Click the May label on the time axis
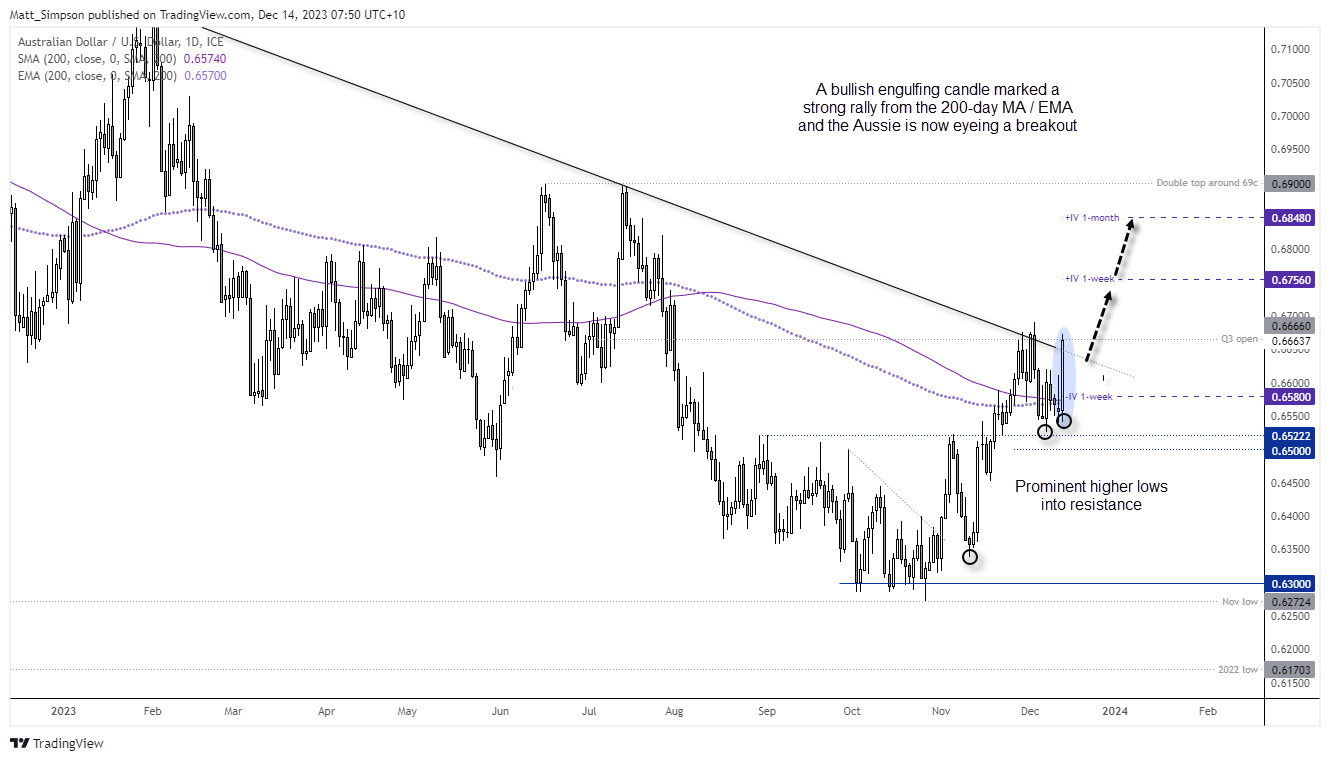 406,711
